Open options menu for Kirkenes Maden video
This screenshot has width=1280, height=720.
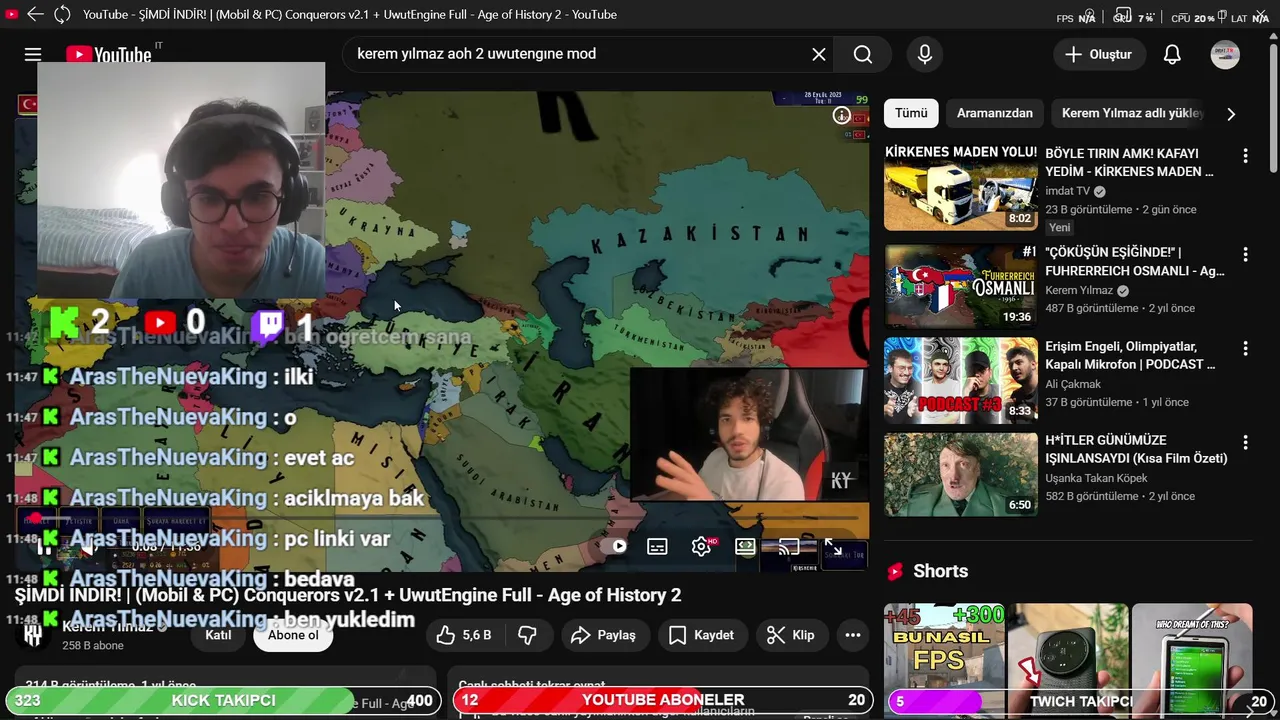coord(1245,156)
